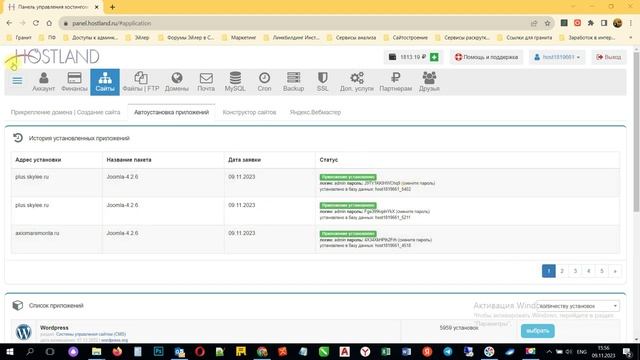Expand bookmarks bar overflow
640x360 pixels.
tap(631, 38)
